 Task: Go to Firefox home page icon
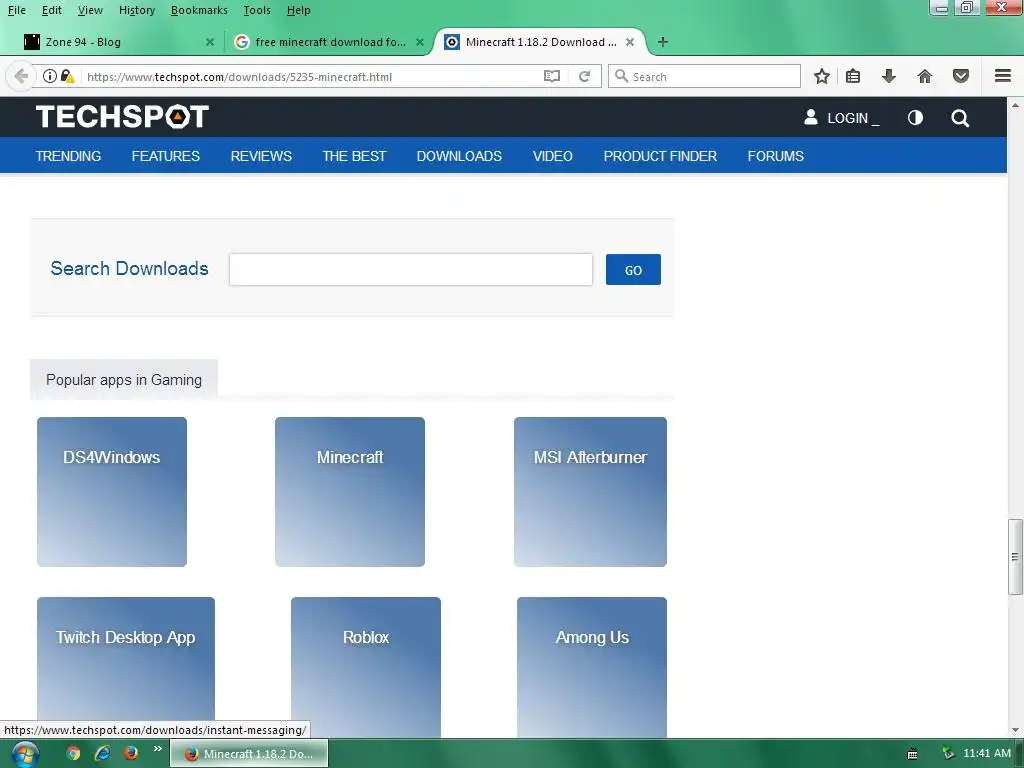[925, 76]
